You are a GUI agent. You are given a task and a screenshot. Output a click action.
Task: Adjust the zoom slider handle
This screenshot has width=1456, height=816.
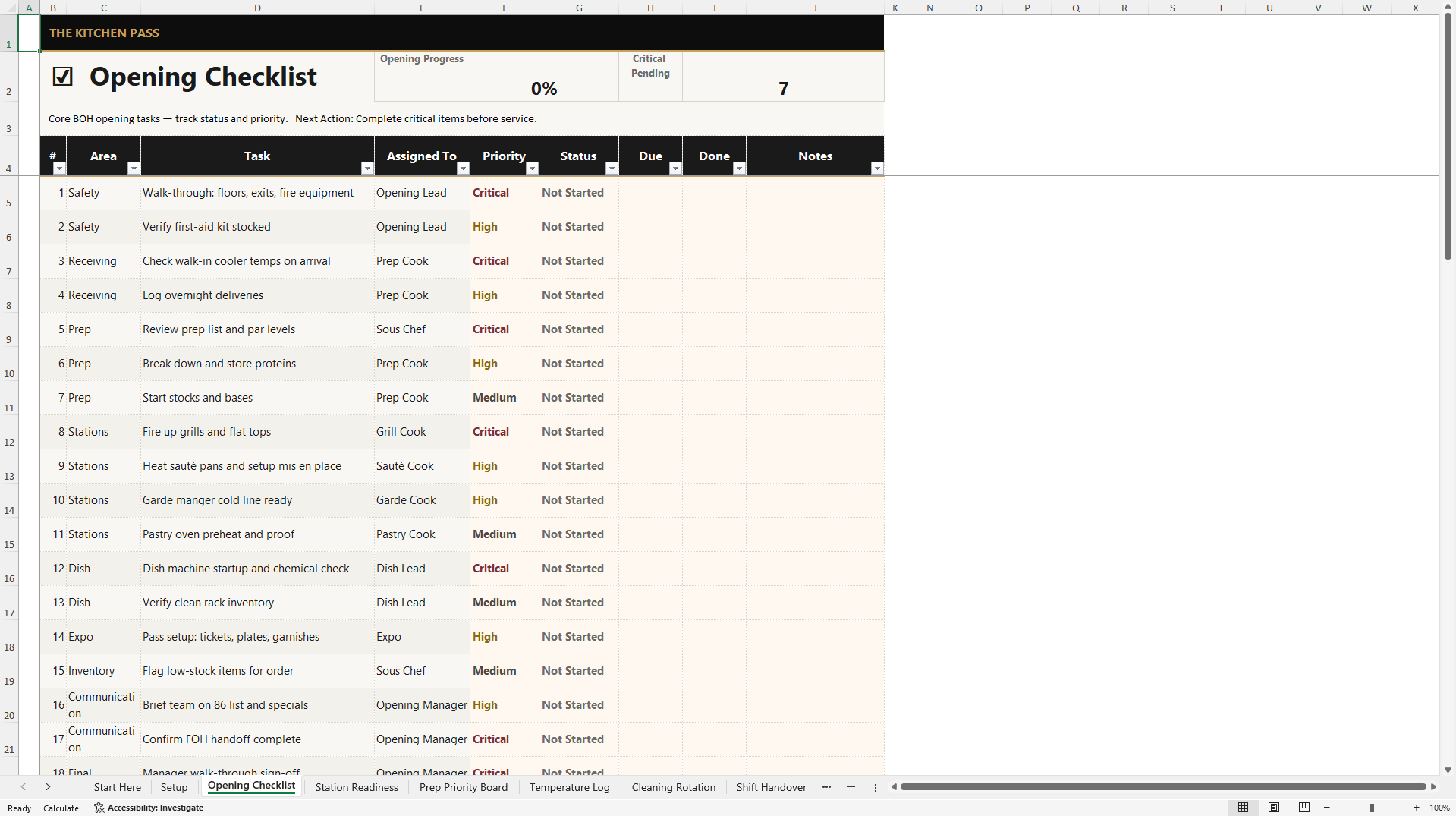1372,808
